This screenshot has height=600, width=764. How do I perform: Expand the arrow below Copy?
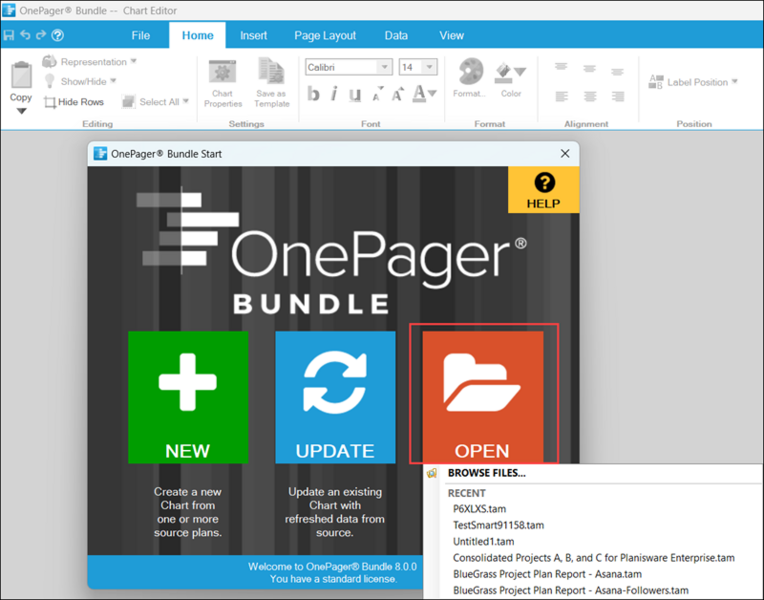21,111
